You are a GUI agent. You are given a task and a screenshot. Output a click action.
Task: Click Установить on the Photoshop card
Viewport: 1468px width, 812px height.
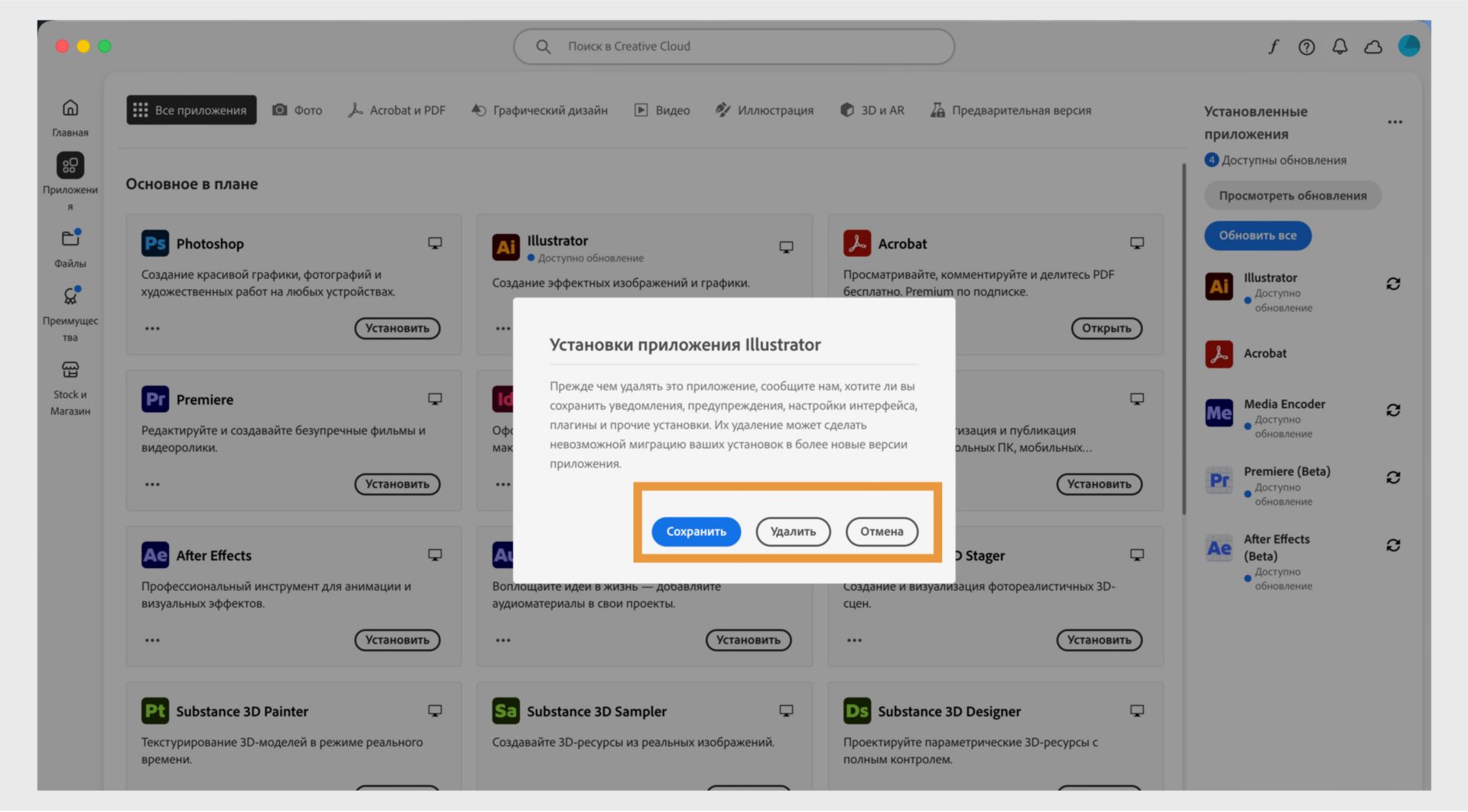tap(398, 328)
